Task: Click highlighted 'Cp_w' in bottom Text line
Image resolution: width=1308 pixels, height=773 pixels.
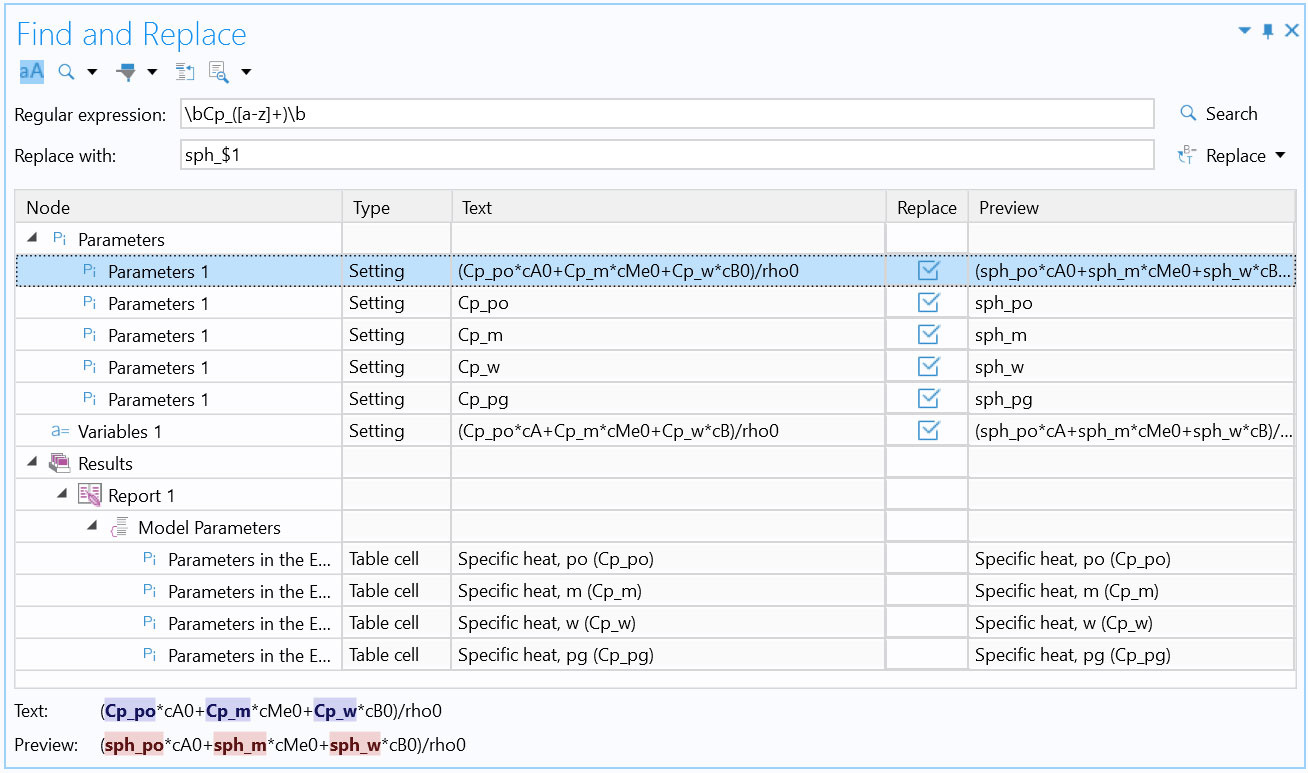Action: point(335,712)
